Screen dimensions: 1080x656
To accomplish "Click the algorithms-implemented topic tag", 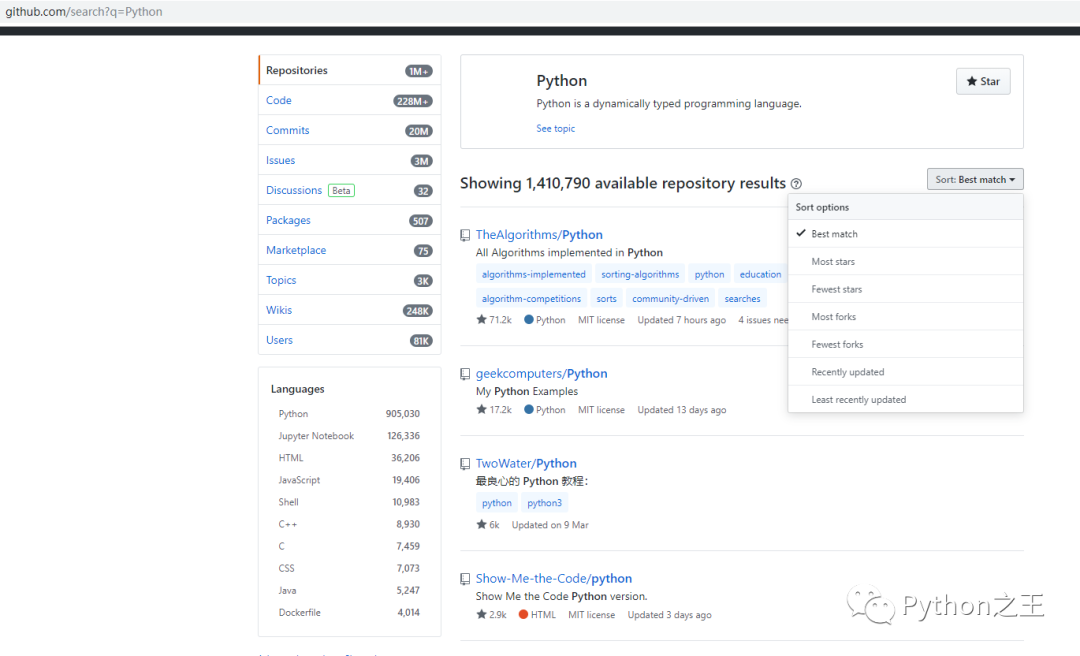I will pyautogui.click(x=534, y=274).
